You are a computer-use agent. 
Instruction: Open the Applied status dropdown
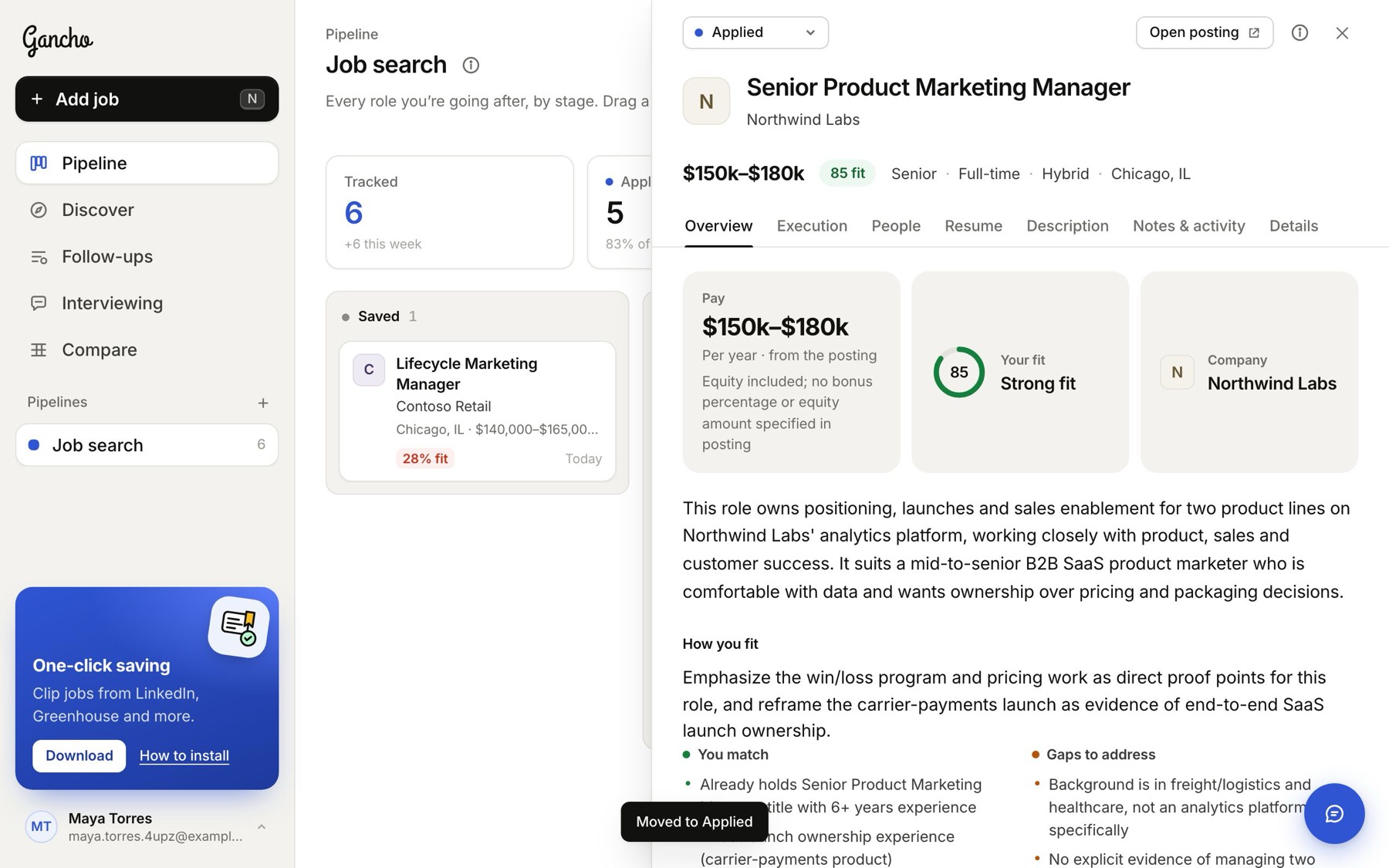pos(755,32)
